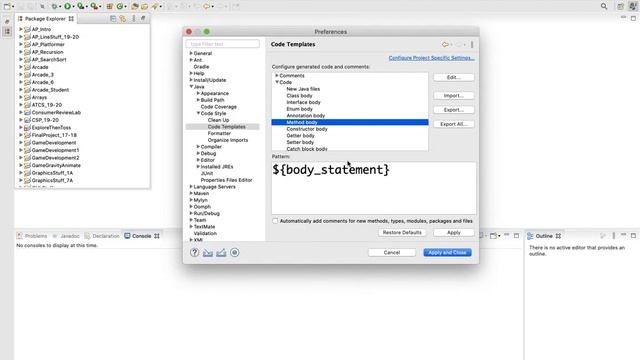
Task: Click the Java perspective icon in top right
Action: (x=633, y=6)
